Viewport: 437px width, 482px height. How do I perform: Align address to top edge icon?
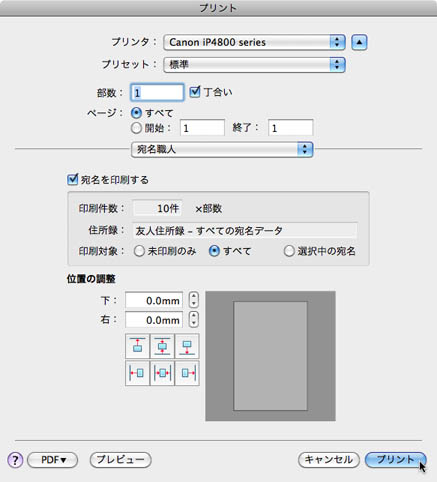(137, 346)
